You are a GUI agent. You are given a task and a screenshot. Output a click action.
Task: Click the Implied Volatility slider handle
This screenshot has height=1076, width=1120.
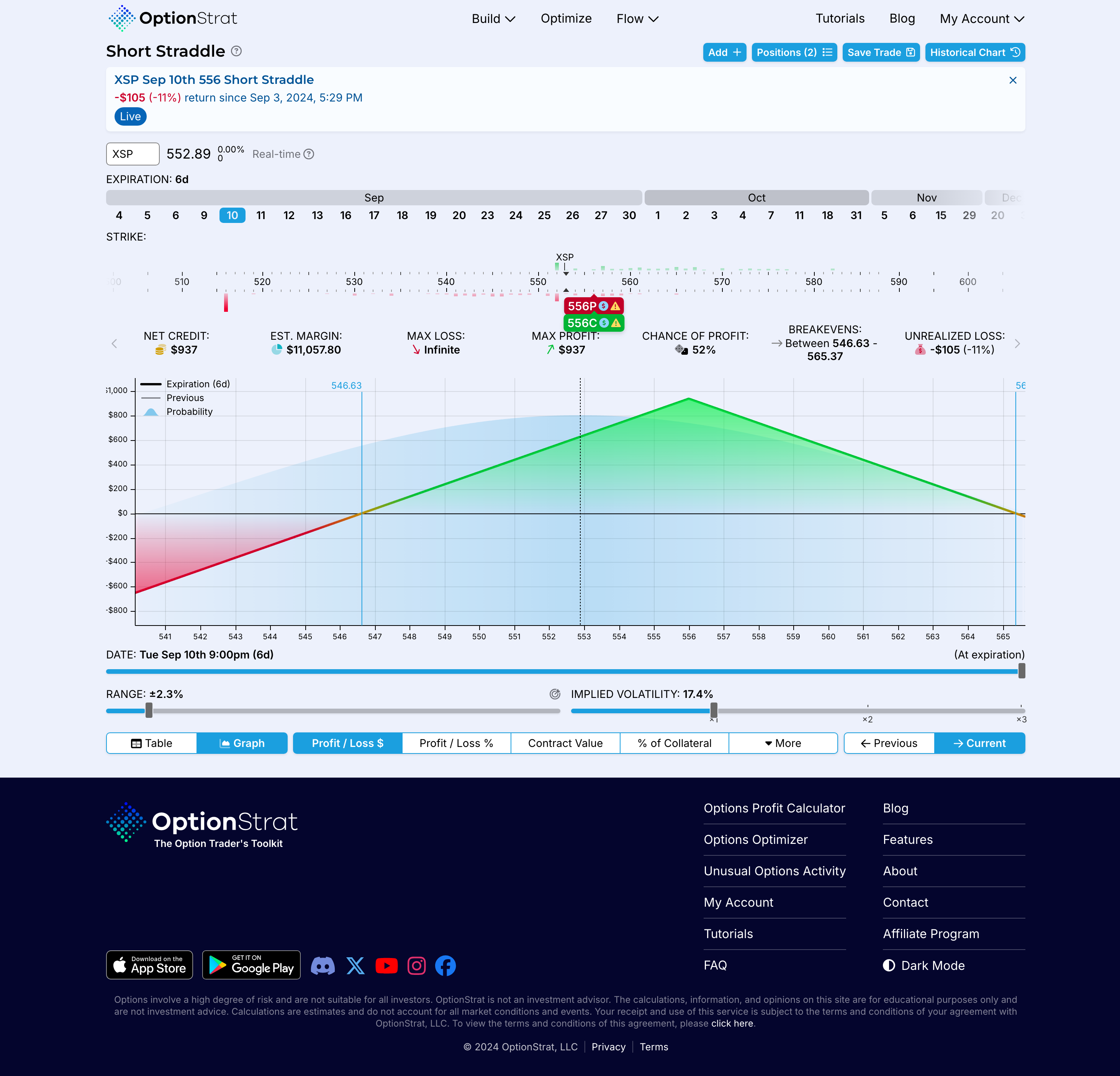714,711
